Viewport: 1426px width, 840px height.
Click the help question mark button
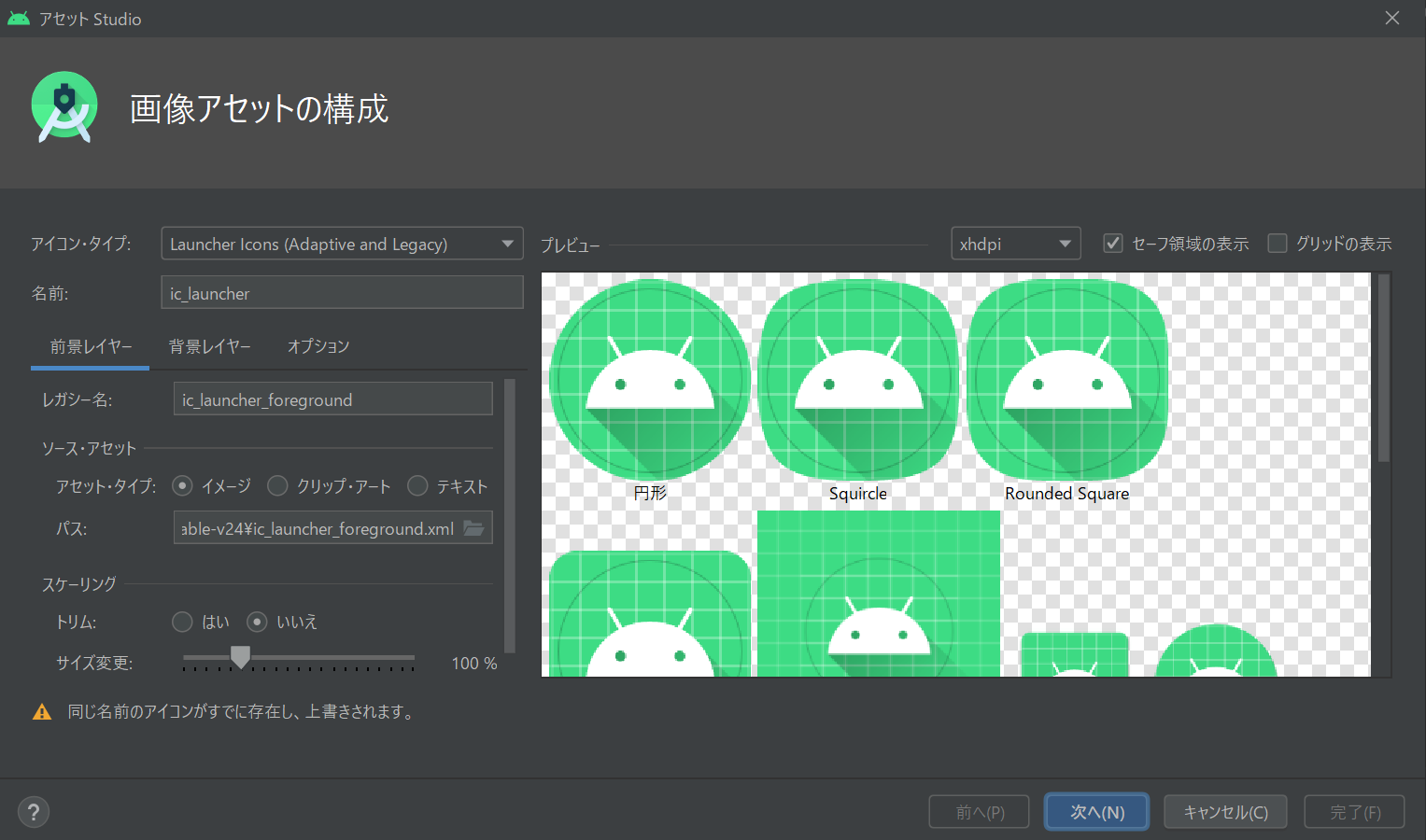tap(34, 812)
